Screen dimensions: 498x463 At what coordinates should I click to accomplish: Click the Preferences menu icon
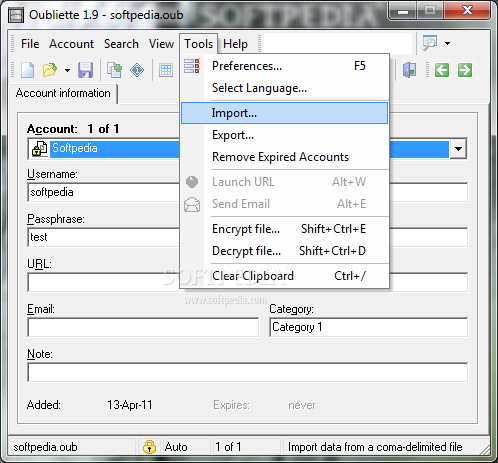tap(192, 66)
